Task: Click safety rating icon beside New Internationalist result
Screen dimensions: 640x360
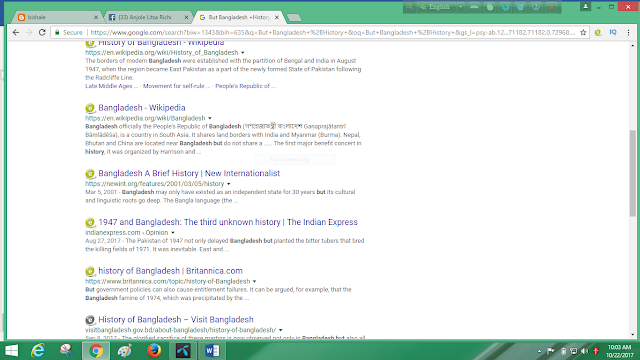Action: [x=90, y=173]
